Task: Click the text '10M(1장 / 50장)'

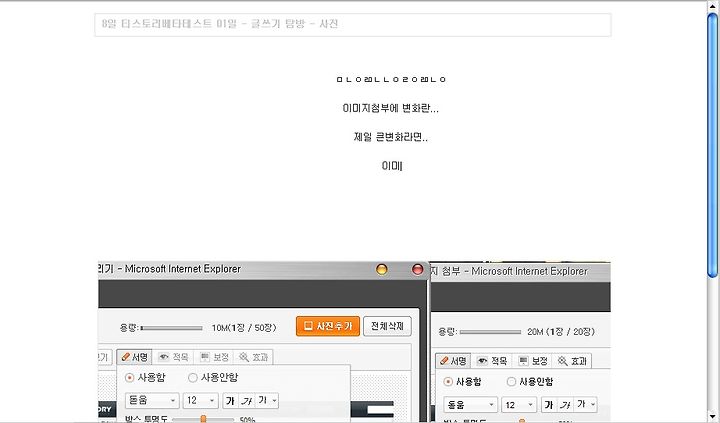Action: point(244,328)
